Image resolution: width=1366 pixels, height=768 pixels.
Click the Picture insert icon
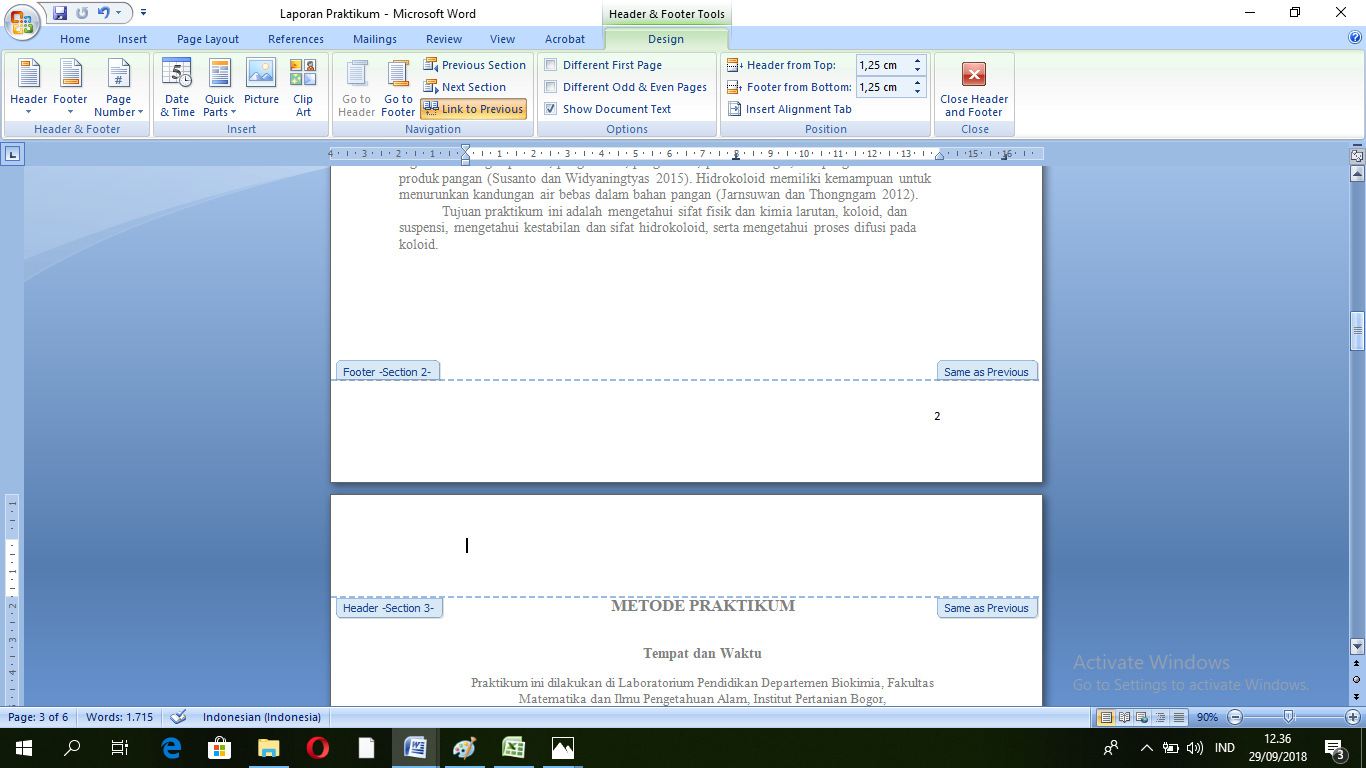coord(261,88)
